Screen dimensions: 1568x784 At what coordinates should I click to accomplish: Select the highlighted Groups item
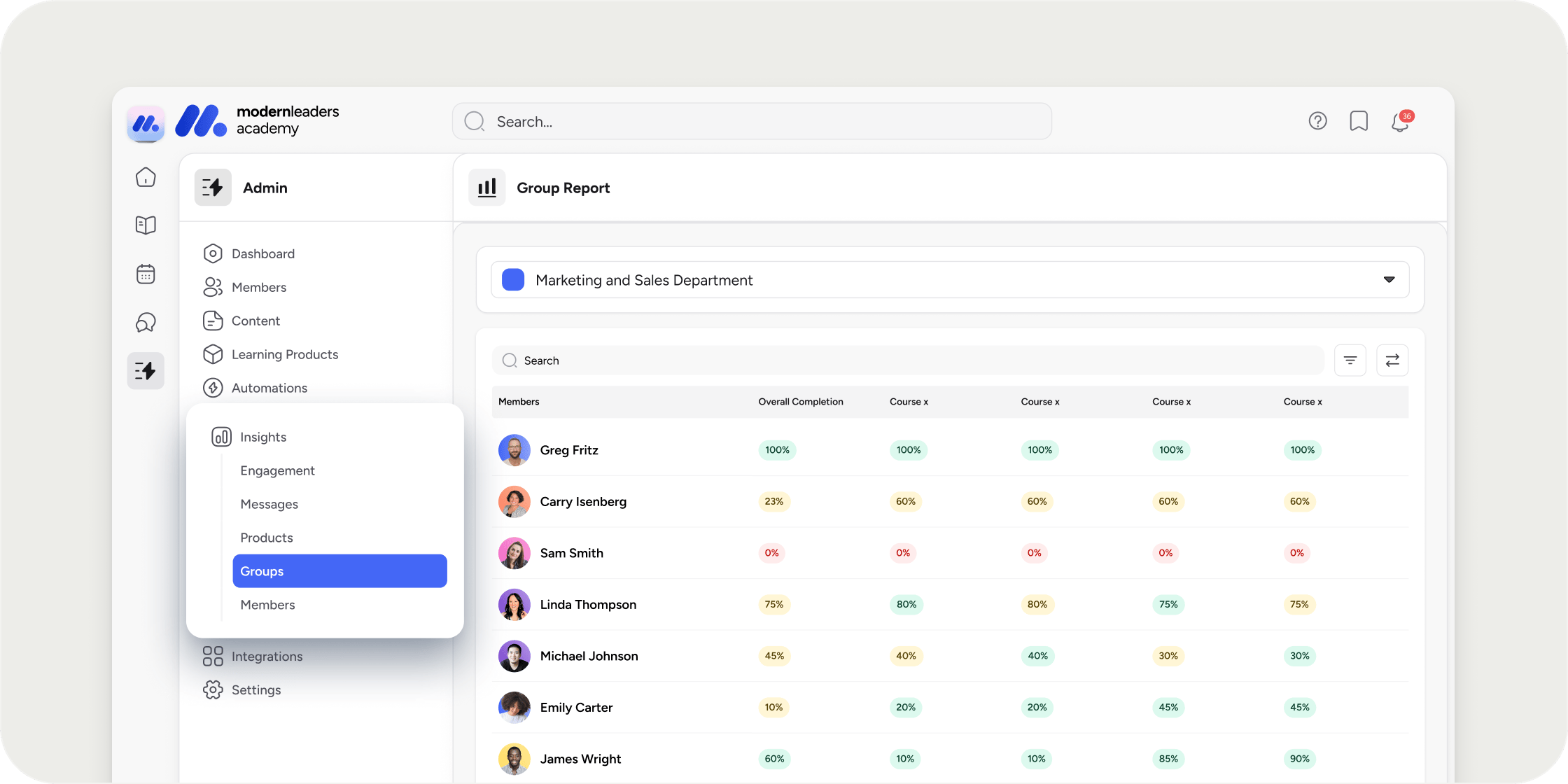339,571
